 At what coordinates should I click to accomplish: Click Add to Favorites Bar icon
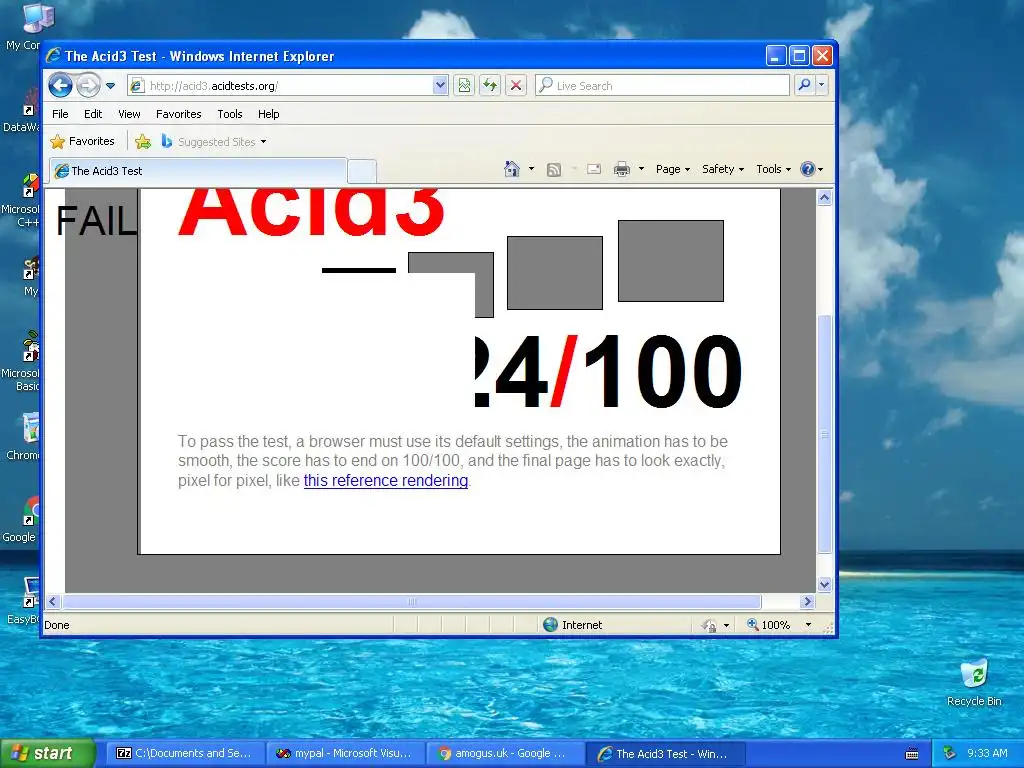[x=142, y=141]
